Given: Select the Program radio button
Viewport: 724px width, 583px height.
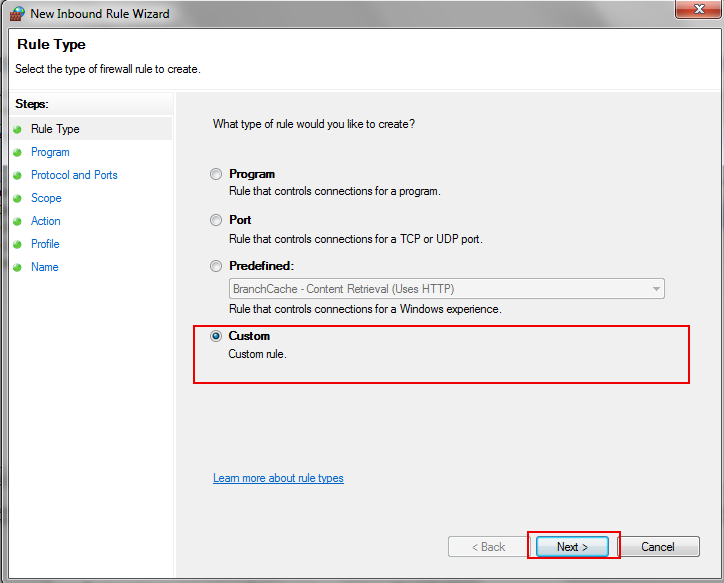Looking at the screenshot, I should (216, 174).
